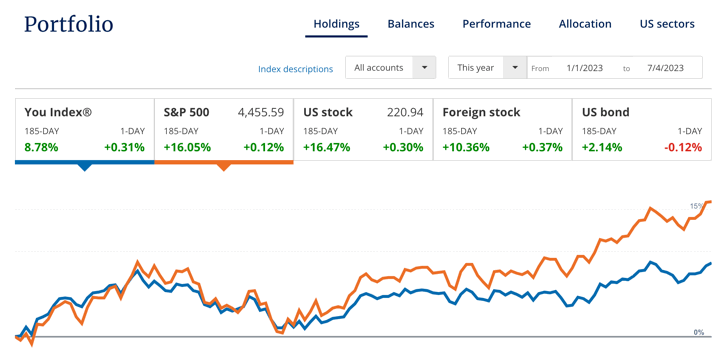Switch to the US sectors tab
This screenshot has width=720, height=361.
click(667, 24)
